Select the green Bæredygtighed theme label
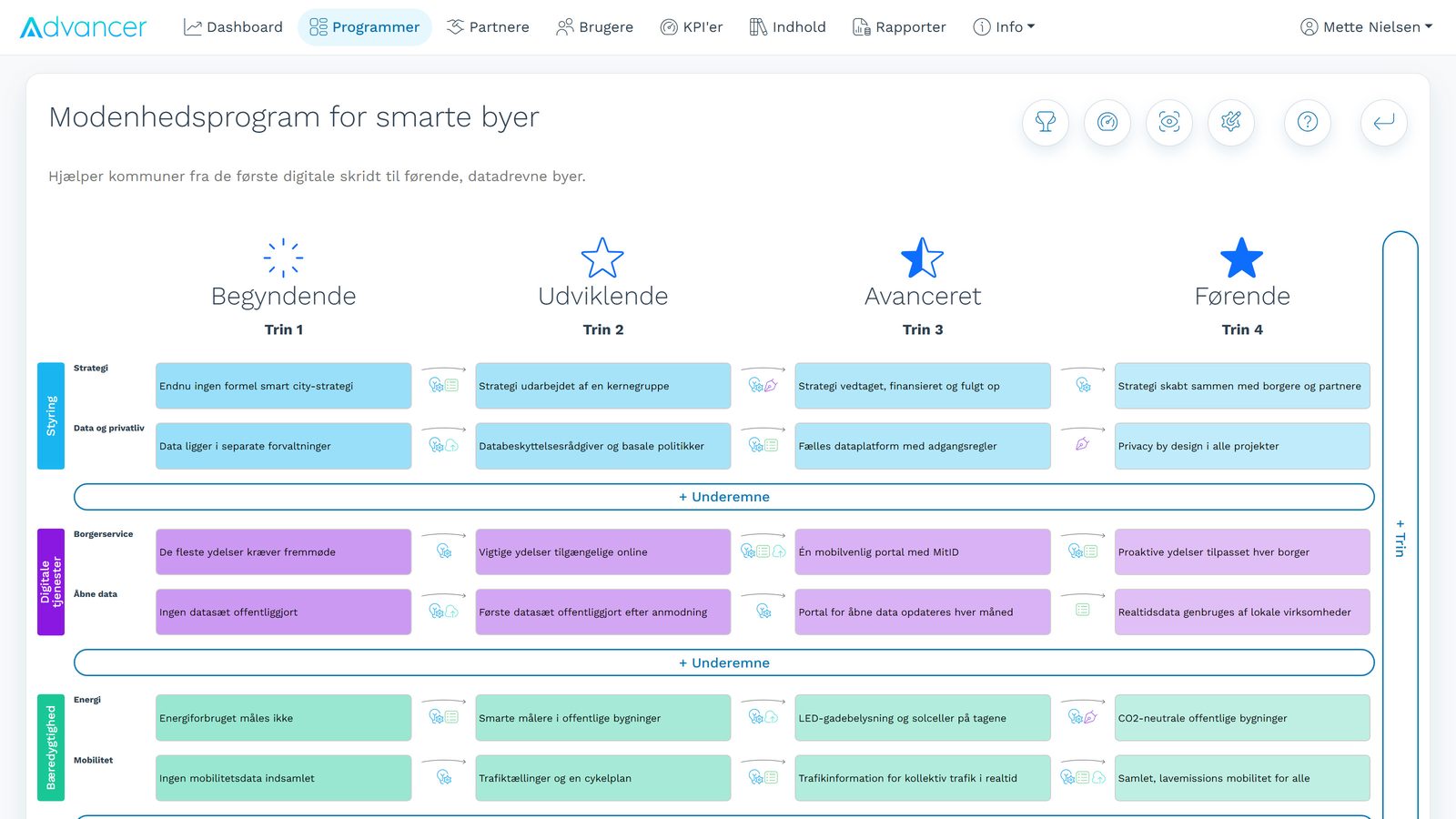1456x819 pixels. coord(51,747)
